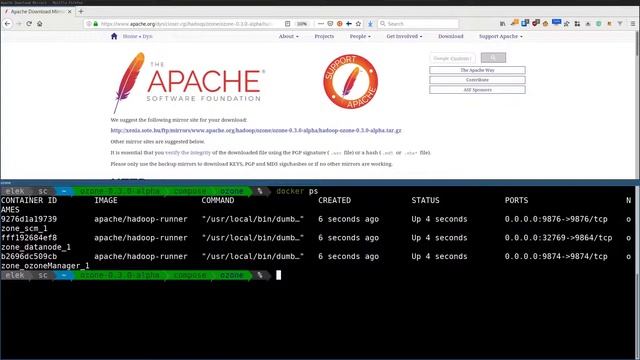The height and width of the screenshot is (360, 640).
Task: Focus the Google Custom search field
Action: 452,58
